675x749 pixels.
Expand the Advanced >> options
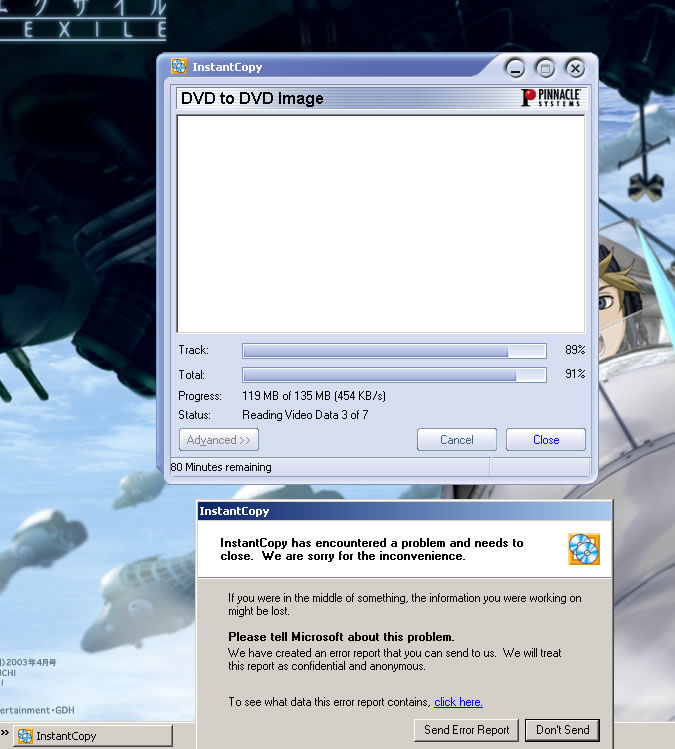click(x=219, y=439)
